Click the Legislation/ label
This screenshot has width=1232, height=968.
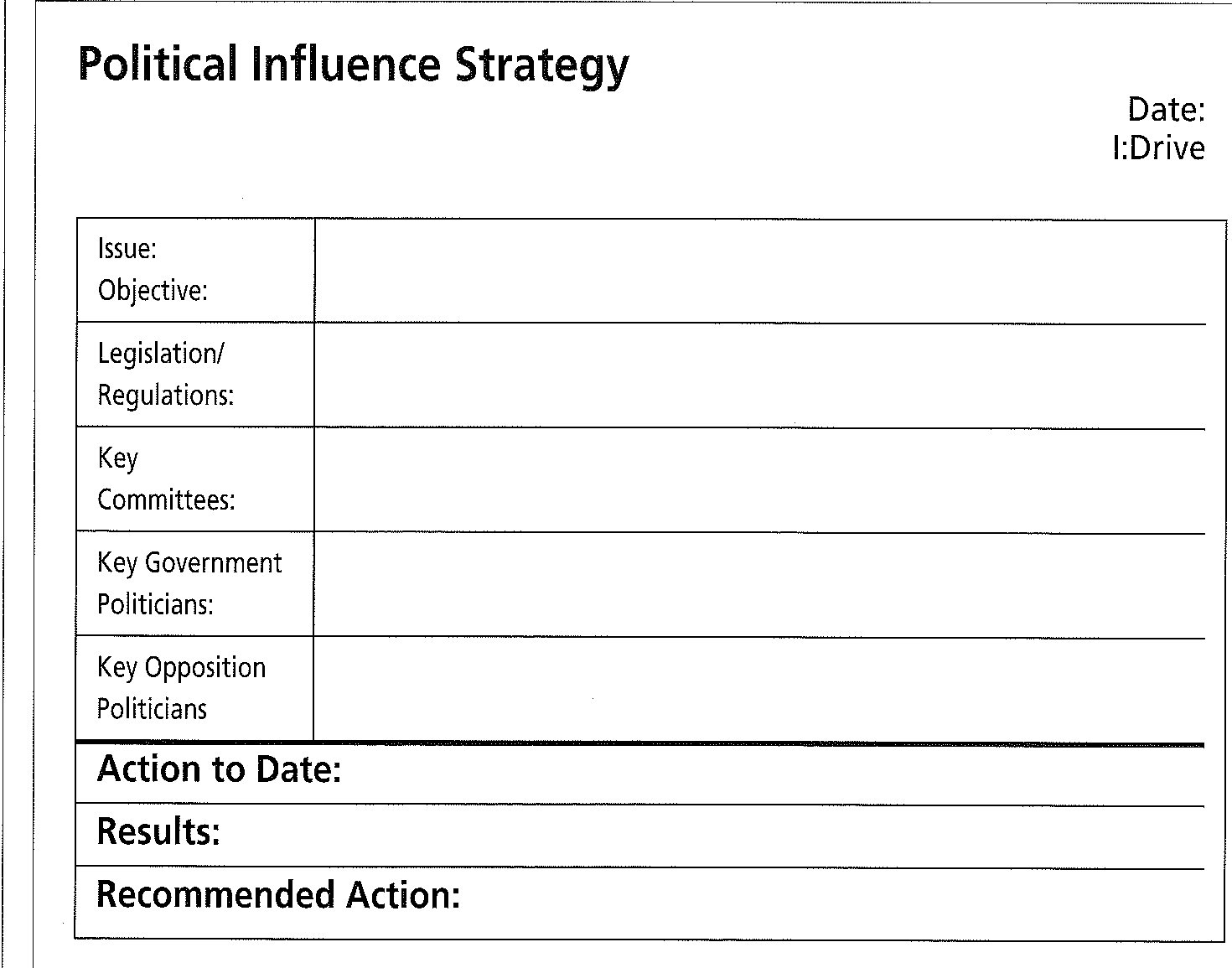tap(161, 355)
